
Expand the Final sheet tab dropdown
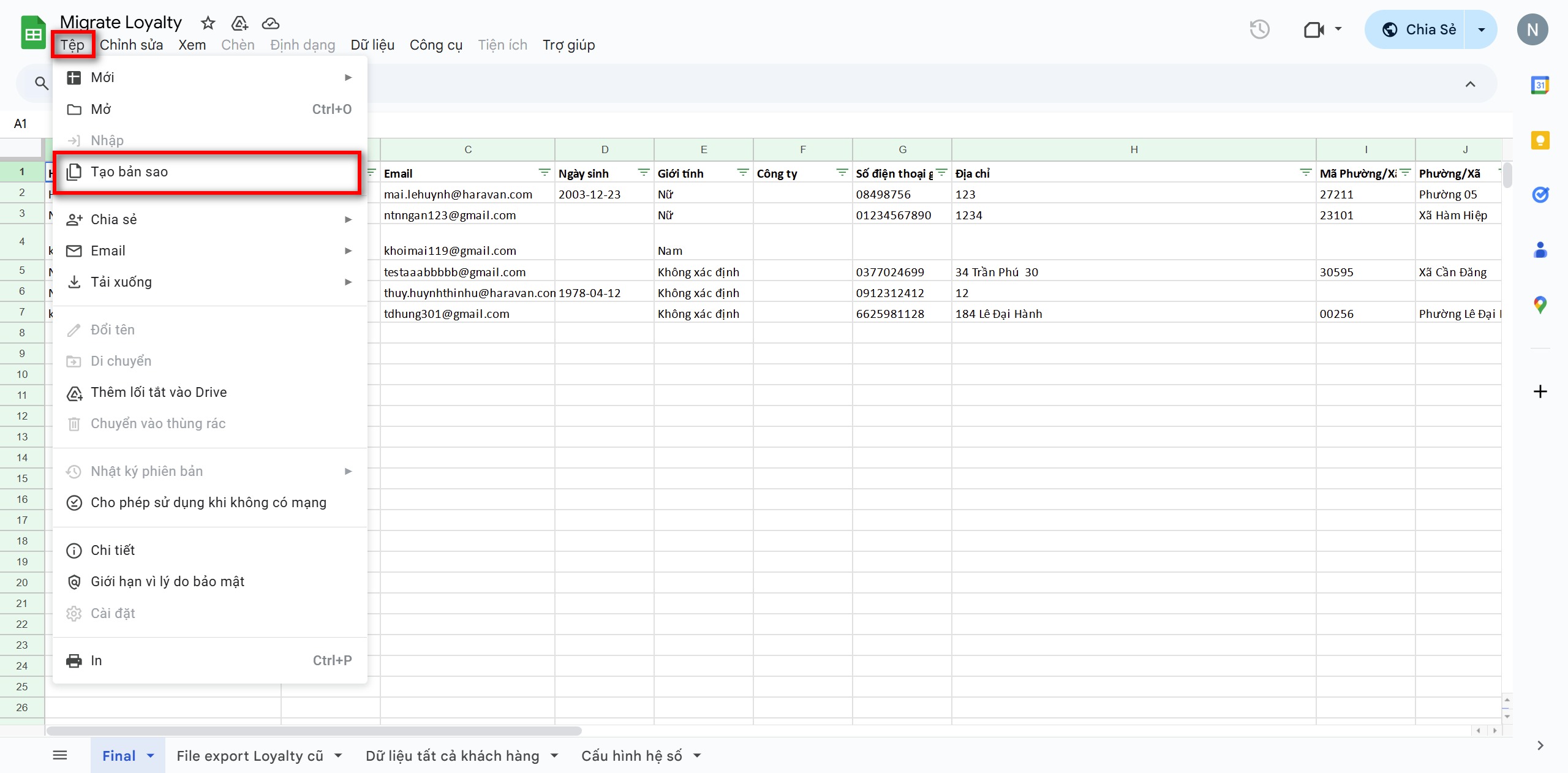pyautogui.click(x=151, y=756)
